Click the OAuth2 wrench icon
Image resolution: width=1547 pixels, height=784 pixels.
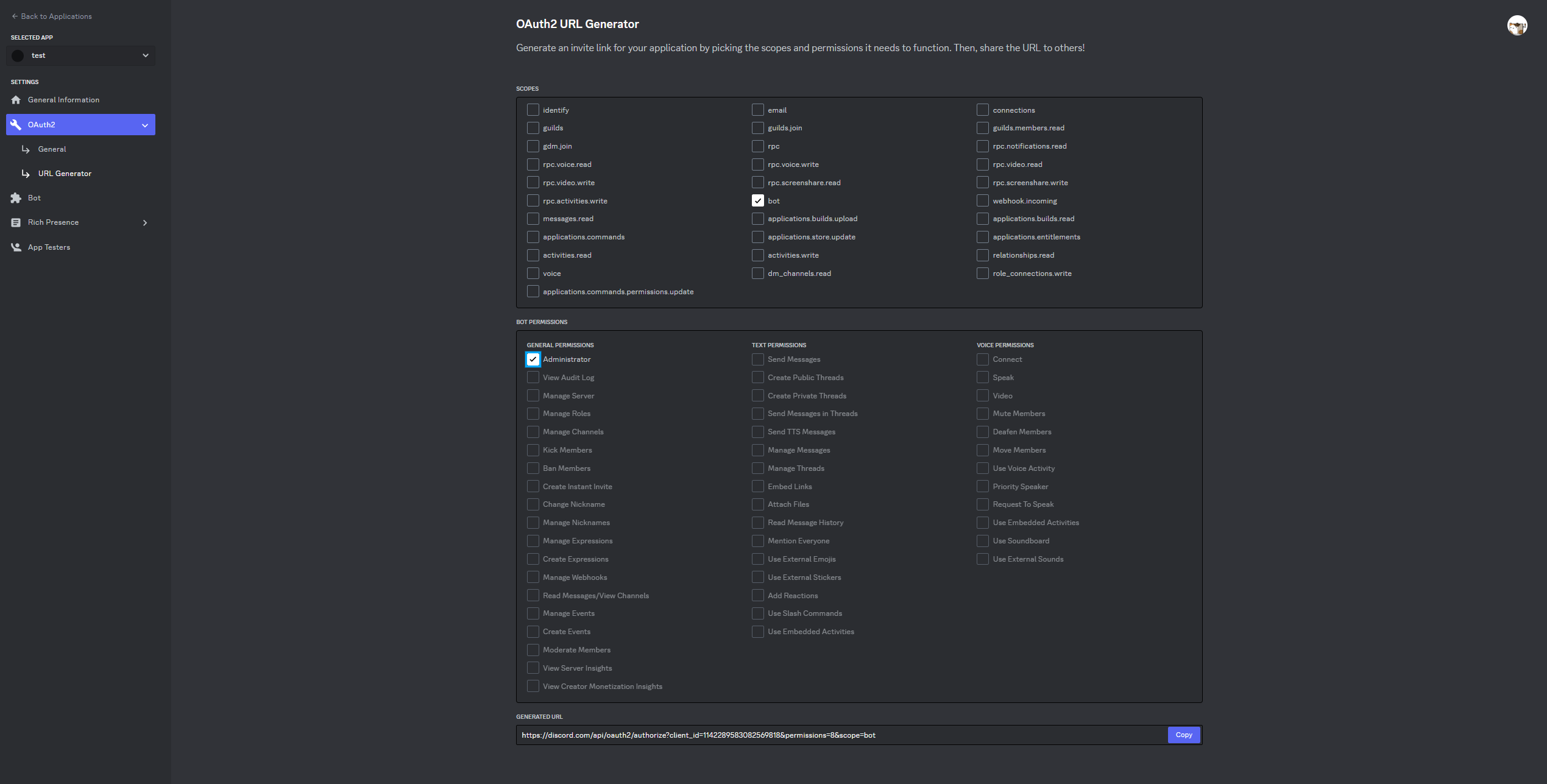(16, 125)
